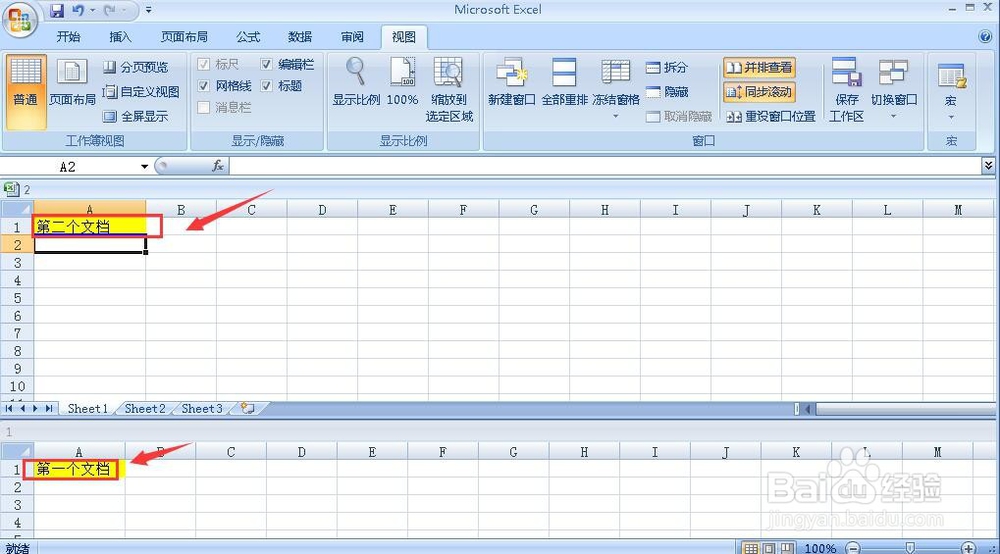This screenshot has height=554, width=1000.
Task: Open the Insert (插入) tab
Action: point(120,37)
